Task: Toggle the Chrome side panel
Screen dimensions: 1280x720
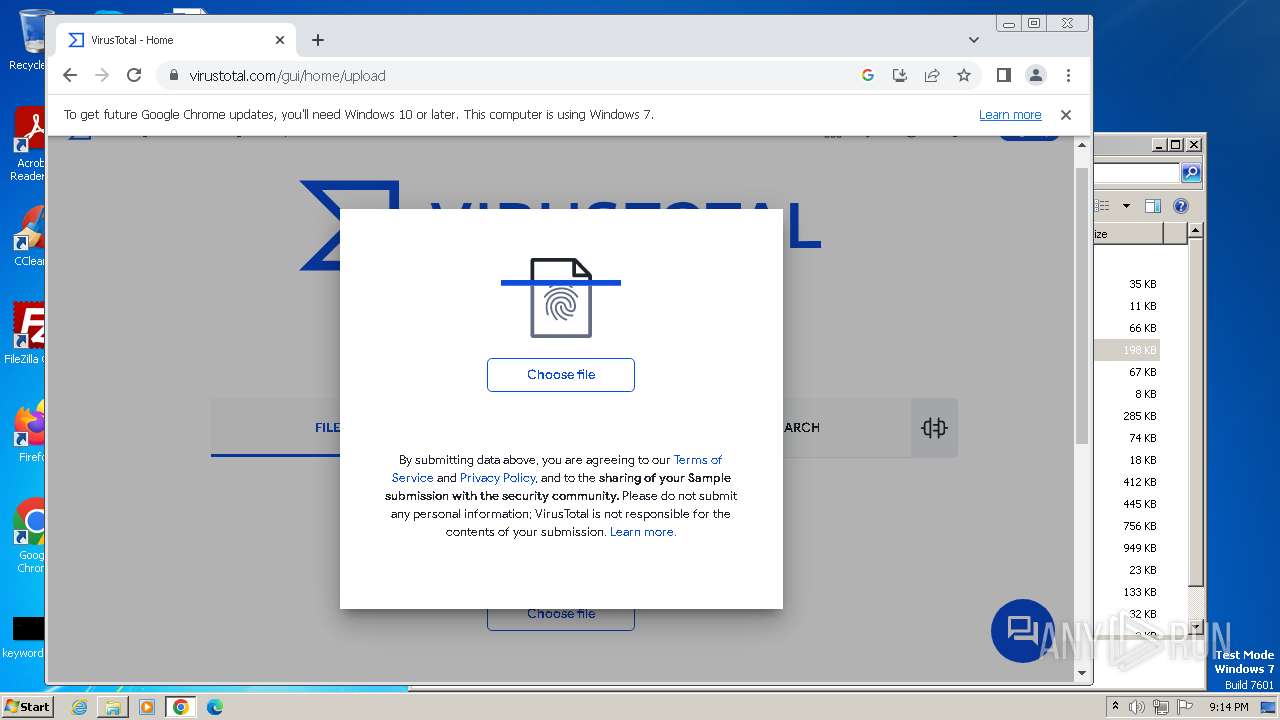Action: [1004, 75]
